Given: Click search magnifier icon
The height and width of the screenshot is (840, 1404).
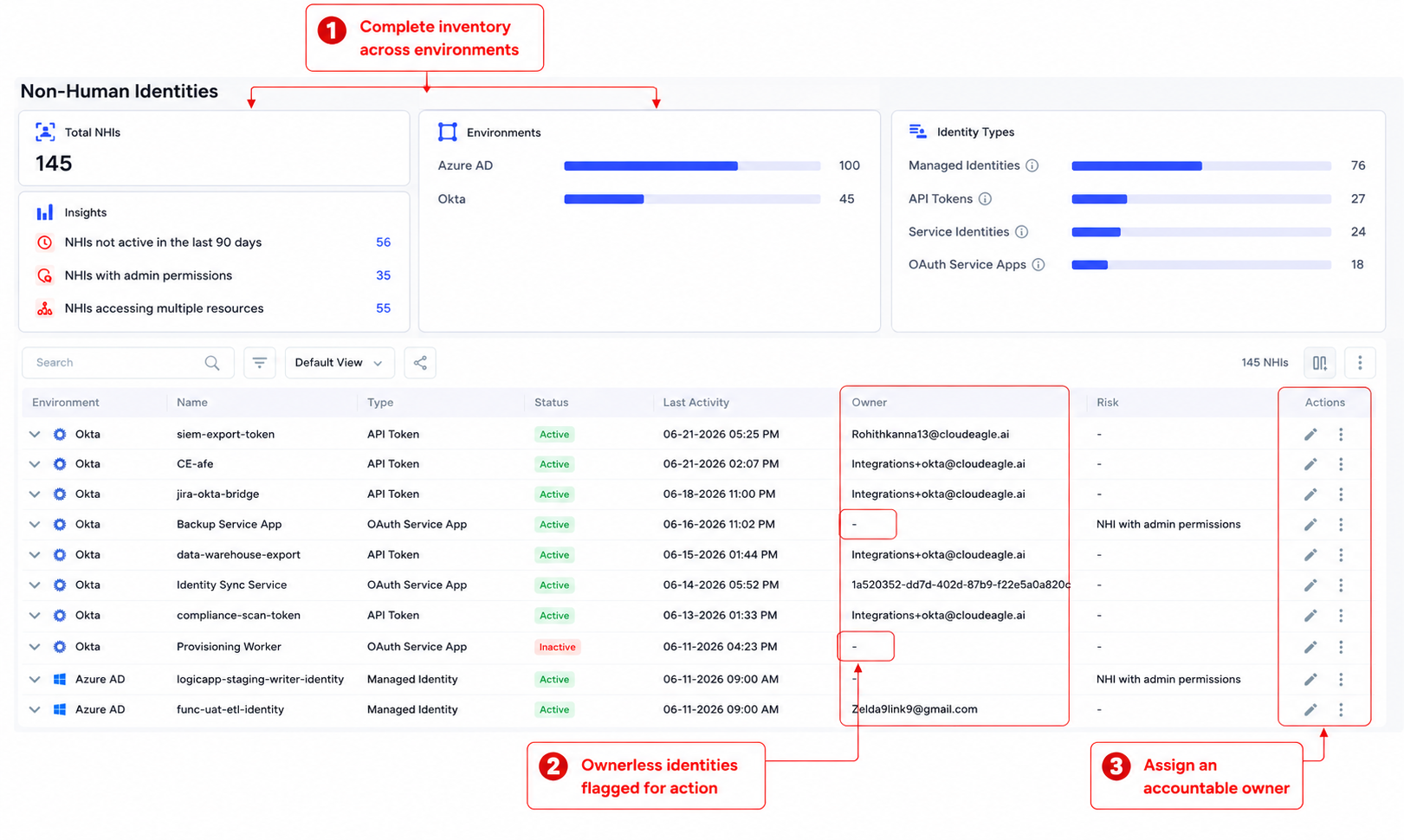Looking at the screenshot, I should (x=212, y=363).
